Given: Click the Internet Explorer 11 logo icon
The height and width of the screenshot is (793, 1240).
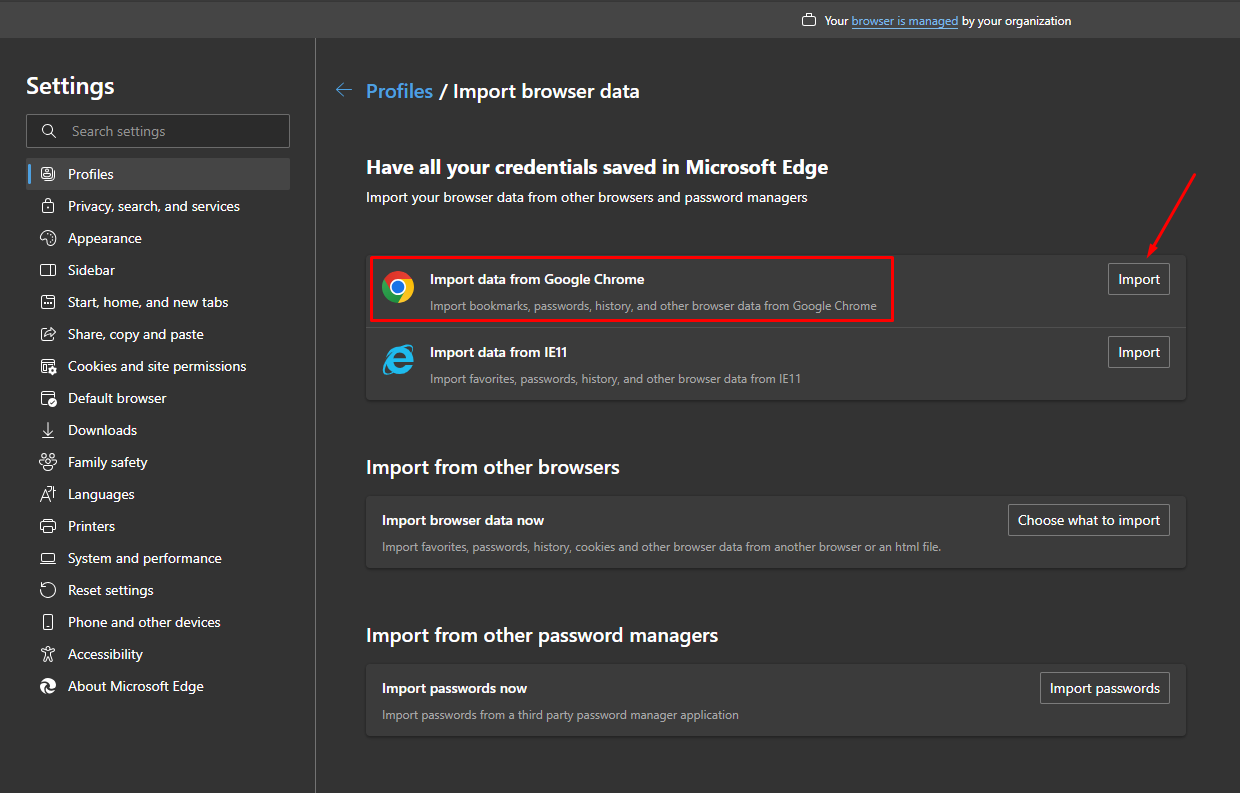Looking at the screenshot, I should pos(398,361).
